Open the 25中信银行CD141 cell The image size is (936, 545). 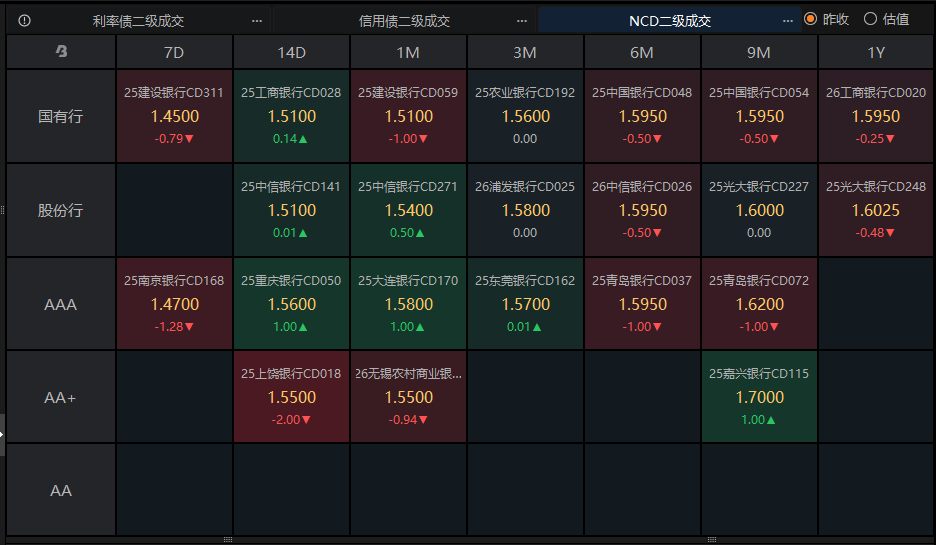[x=291, y=210]
